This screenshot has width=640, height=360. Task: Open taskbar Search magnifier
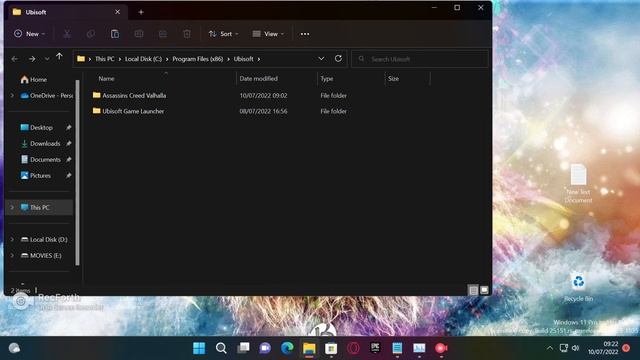(221, 348)
